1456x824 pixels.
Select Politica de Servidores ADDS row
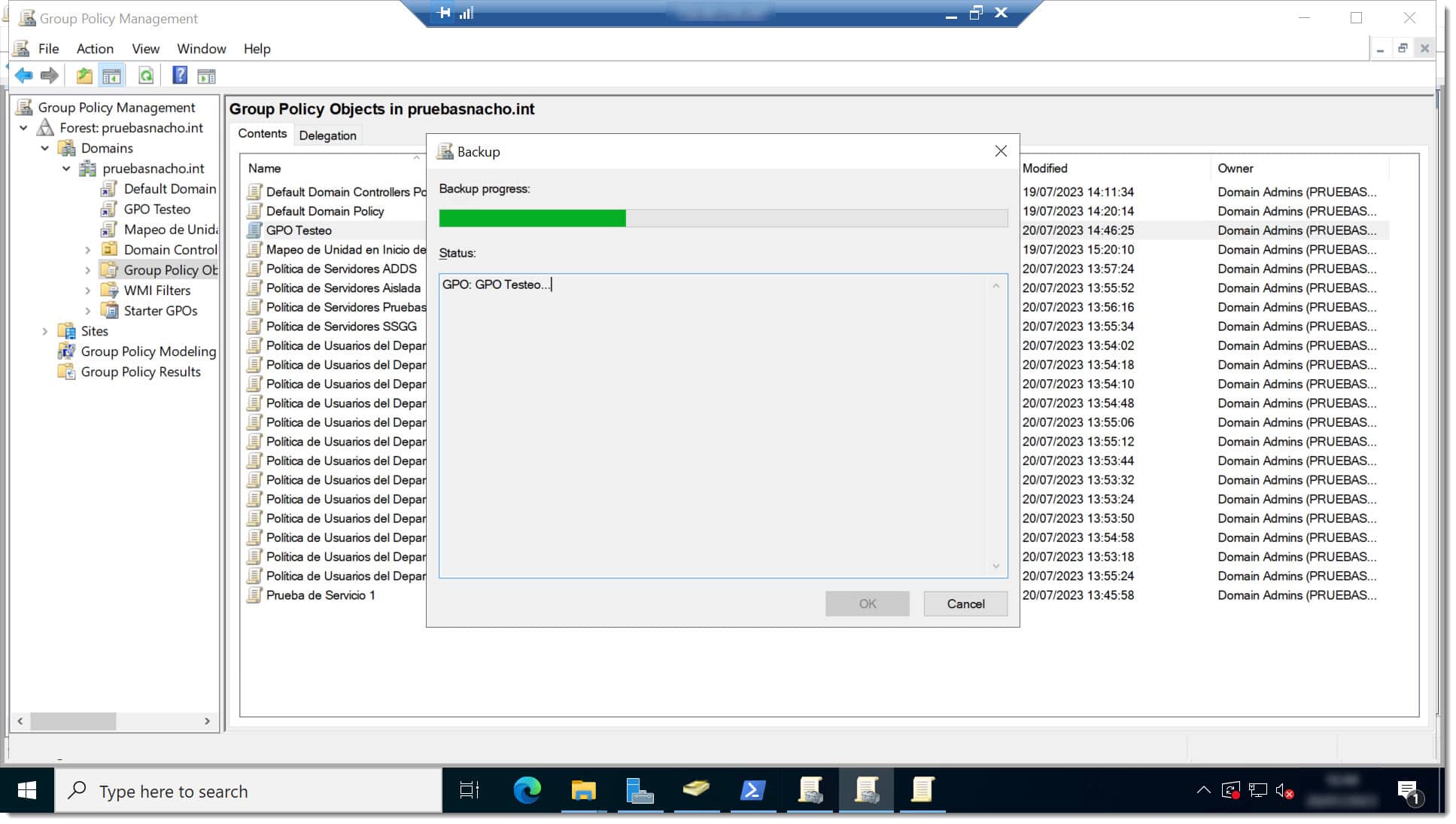coord(341,269)
